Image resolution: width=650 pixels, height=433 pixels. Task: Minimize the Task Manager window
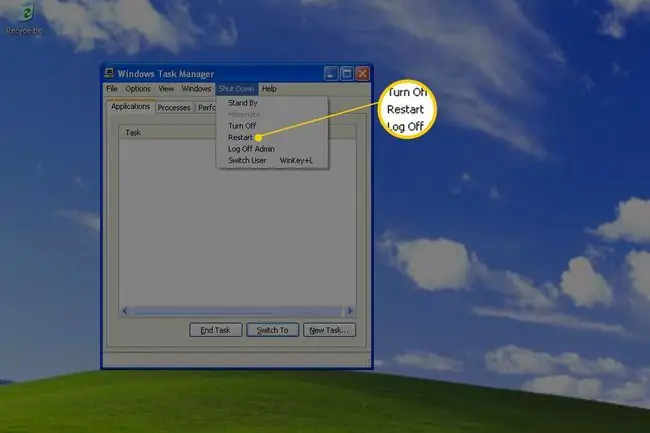coord(331,74)
